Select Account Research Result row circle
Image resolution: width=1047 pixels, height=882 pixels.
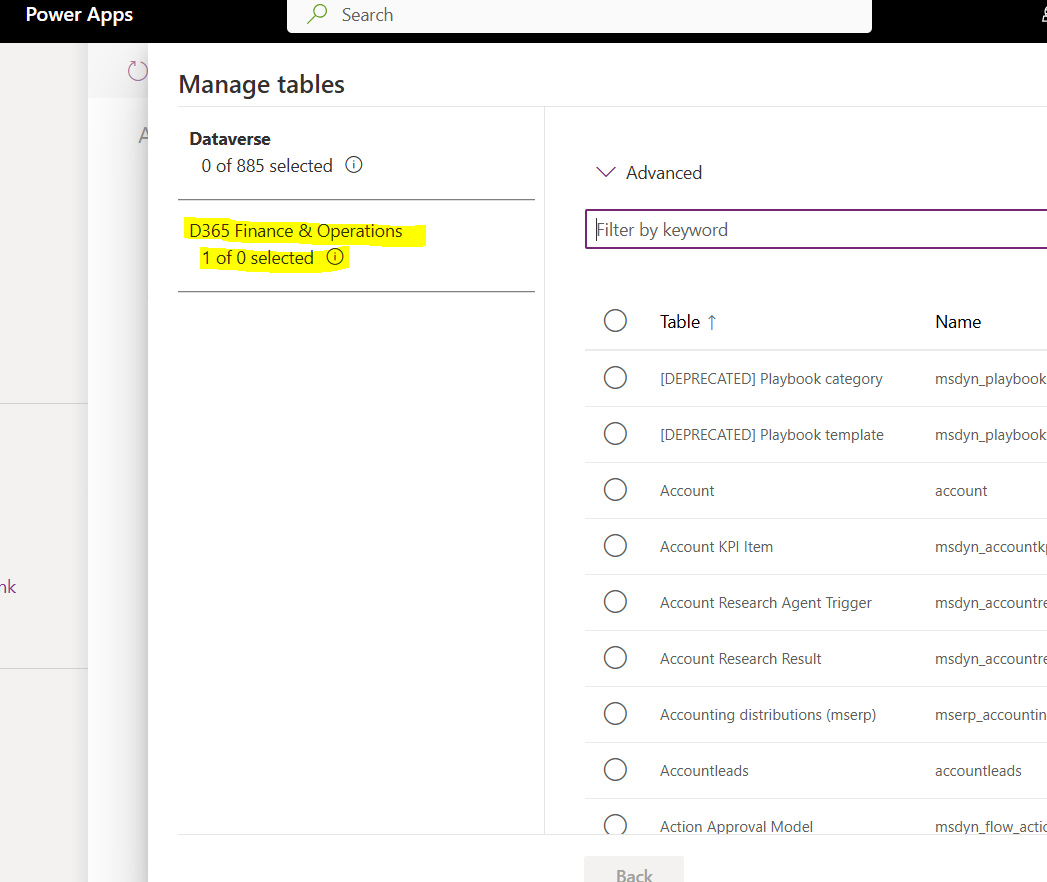point(615,658)
